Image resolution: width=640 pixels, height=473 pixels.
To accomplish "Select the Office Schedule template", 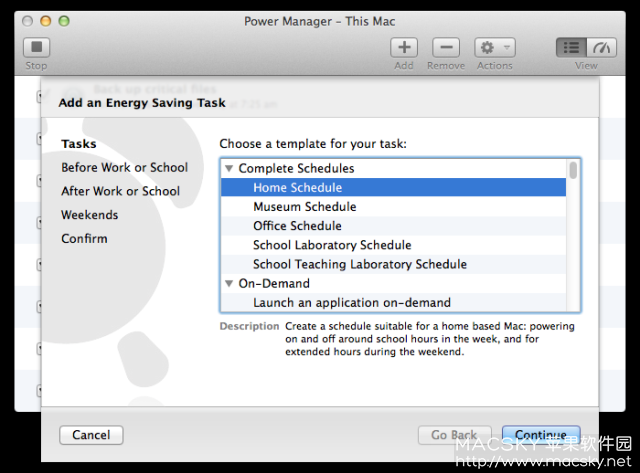I will 393,226.
